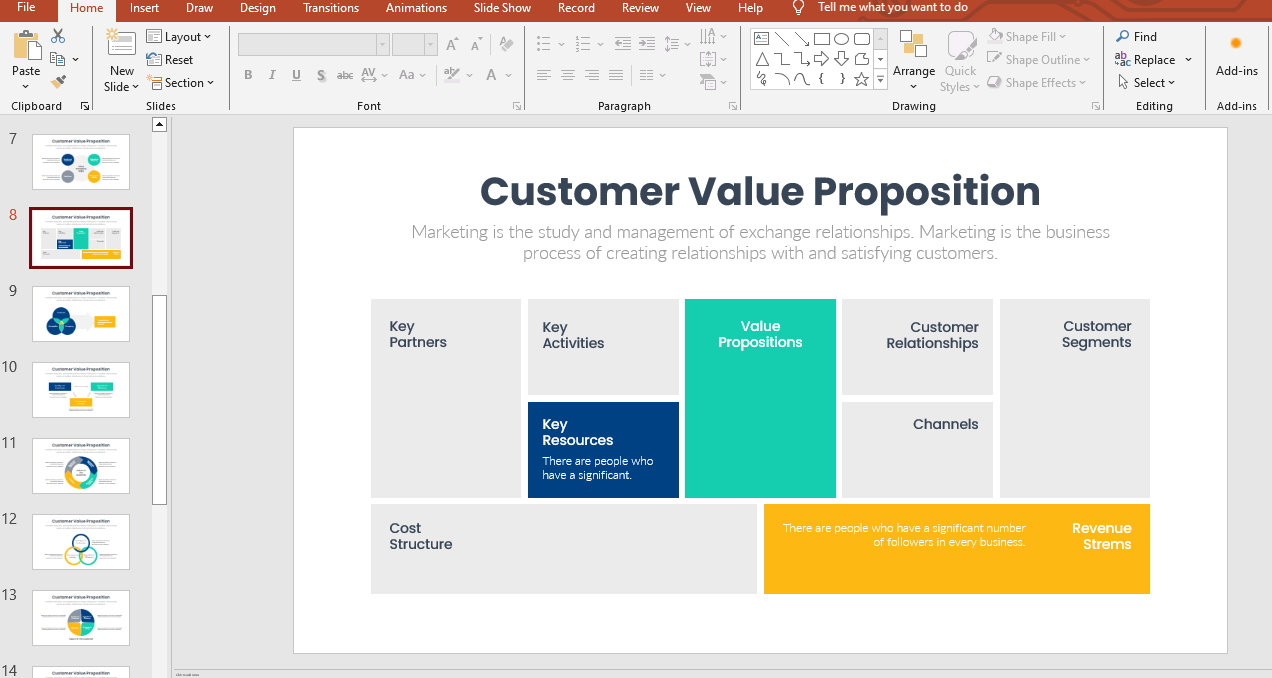
Task: Select slide 9 thumbnail
Action: coord(81,313)
